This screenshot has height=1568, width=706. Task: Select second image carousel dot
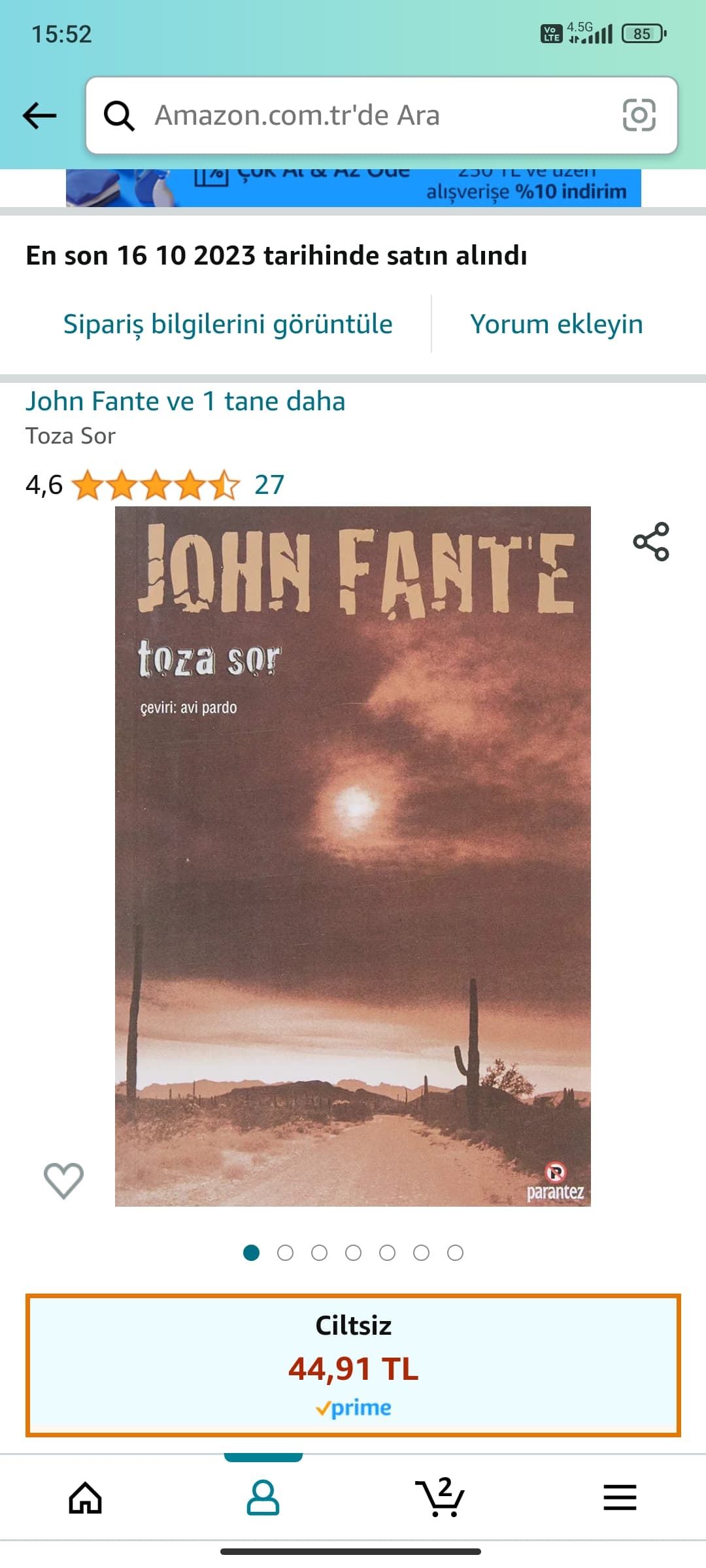[x=285, y=1252]
